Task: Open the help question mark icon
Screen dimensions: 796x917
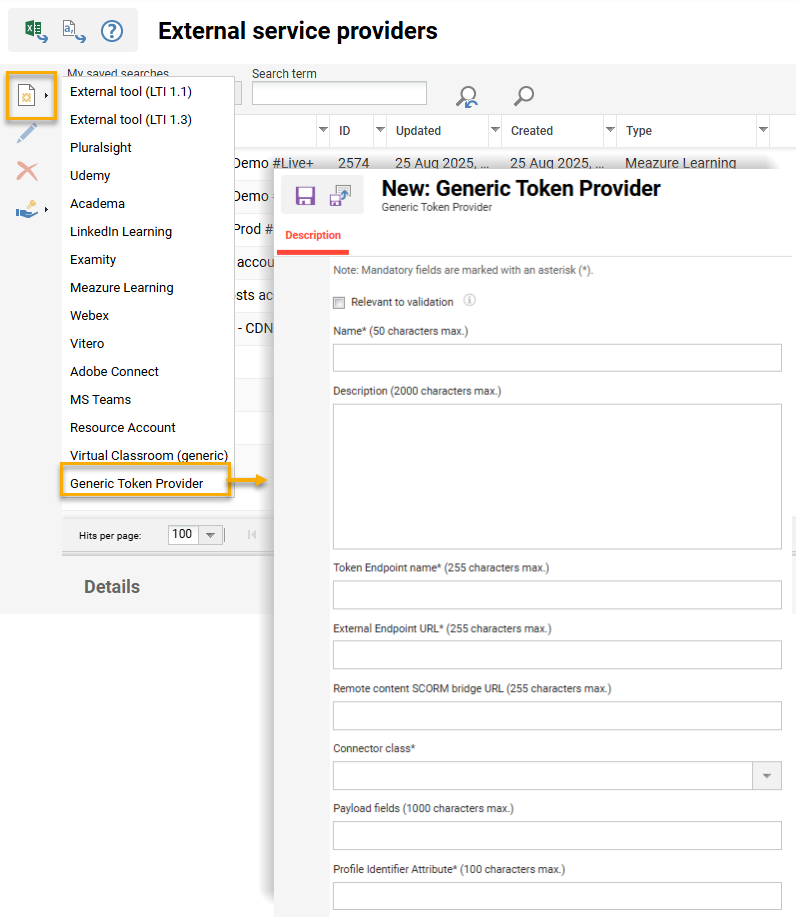Action: coord(112,30)
